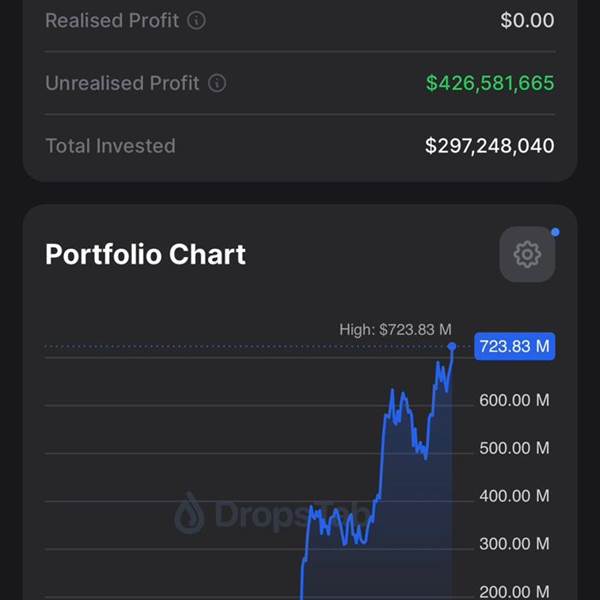Tap the blue notification dot on gear button
Screen dimensions: 600x600
(555, 232)
